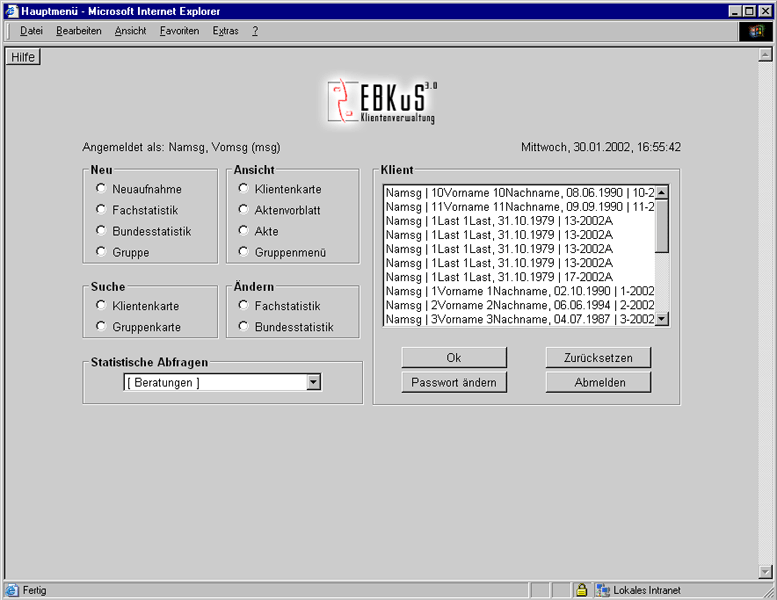Select Klientenkarte under Ansicht

[x=243, y=188]
